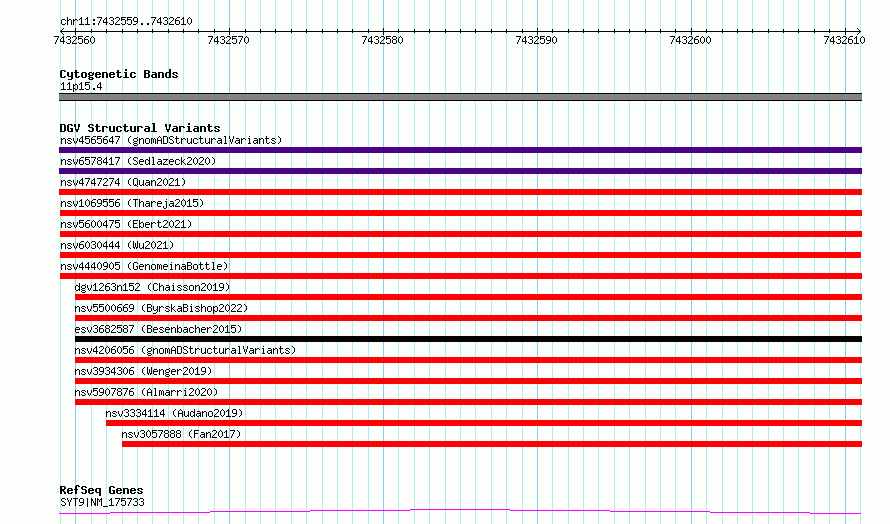The height and width of the screenshot is (524, 890).
Task: Click the red bar for nsv1069556
Action: (460, 213)
